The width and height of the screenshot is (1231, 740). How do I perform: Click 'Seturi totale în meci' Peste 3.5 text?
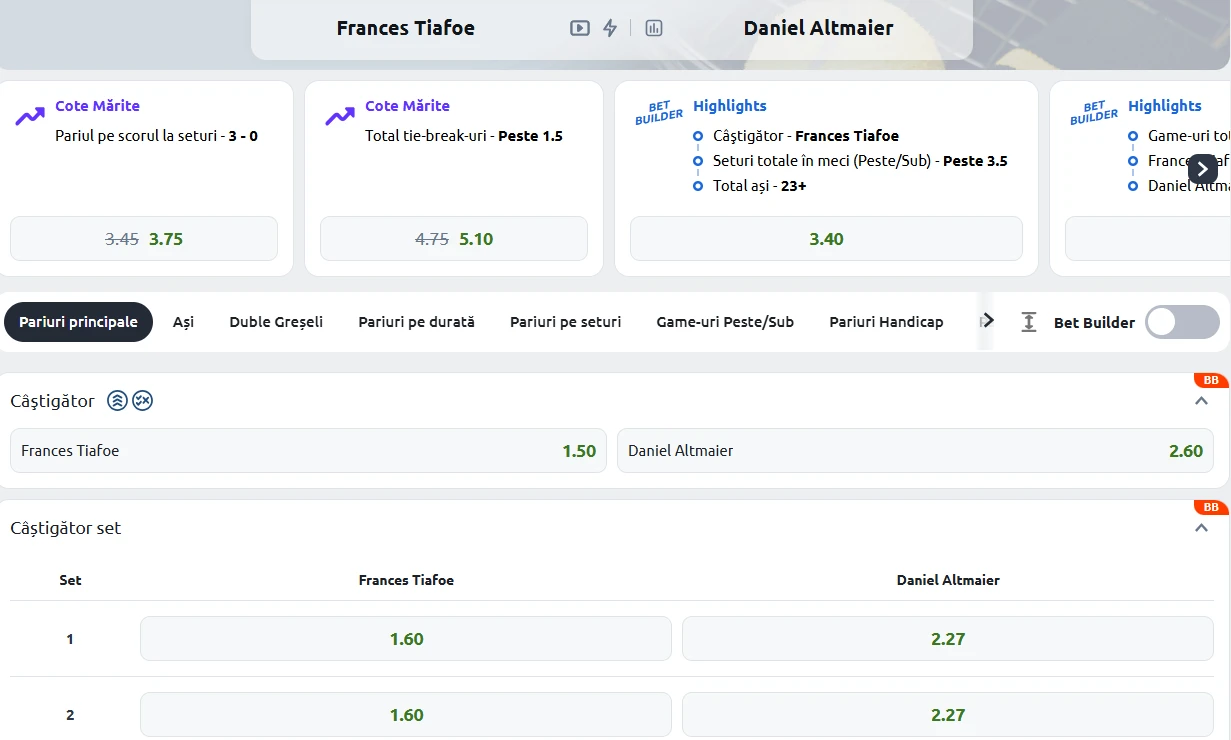(860, 161)
